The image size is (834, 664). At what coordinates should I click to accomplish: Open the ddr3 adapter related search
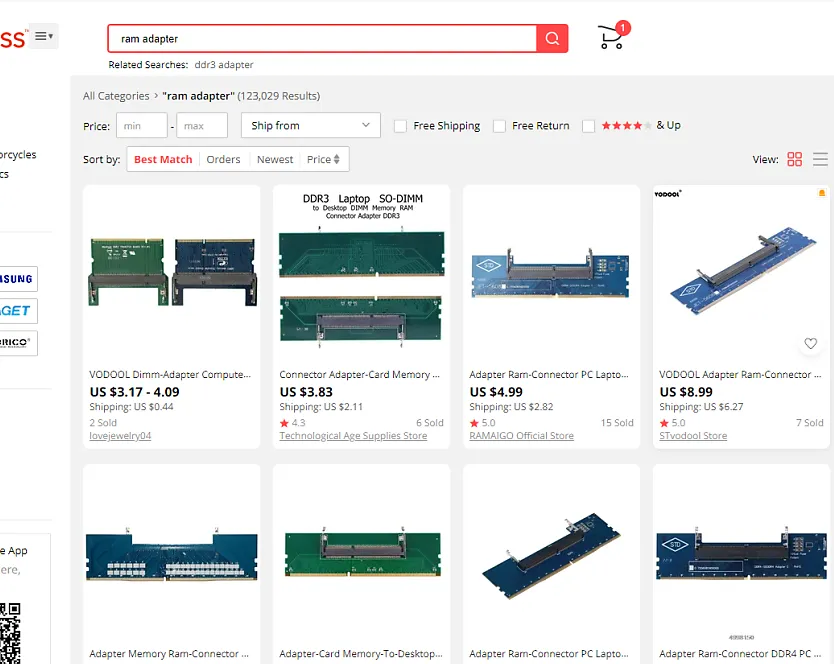[224, 65]
